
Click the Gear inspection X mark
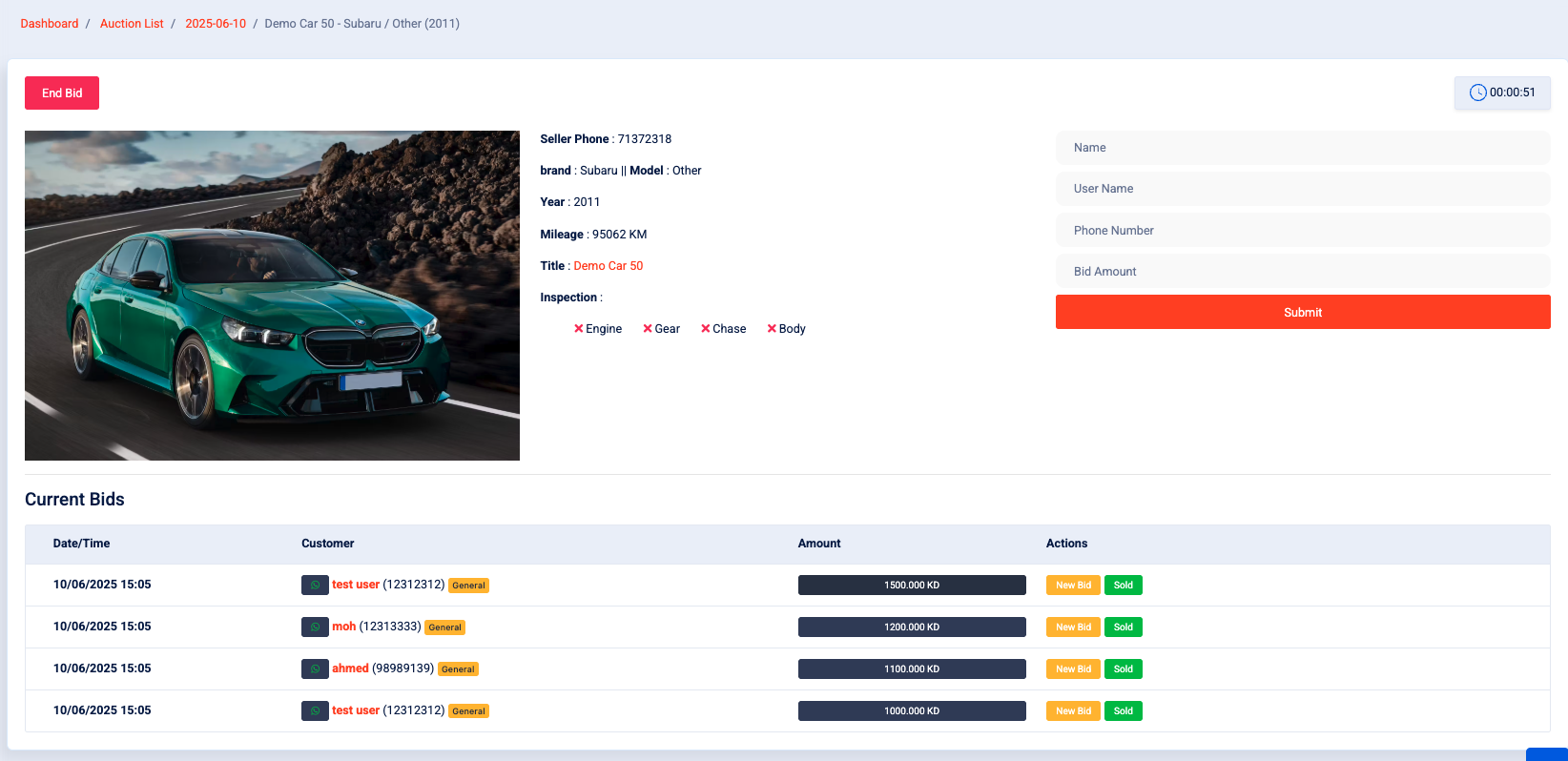[648, 329]
